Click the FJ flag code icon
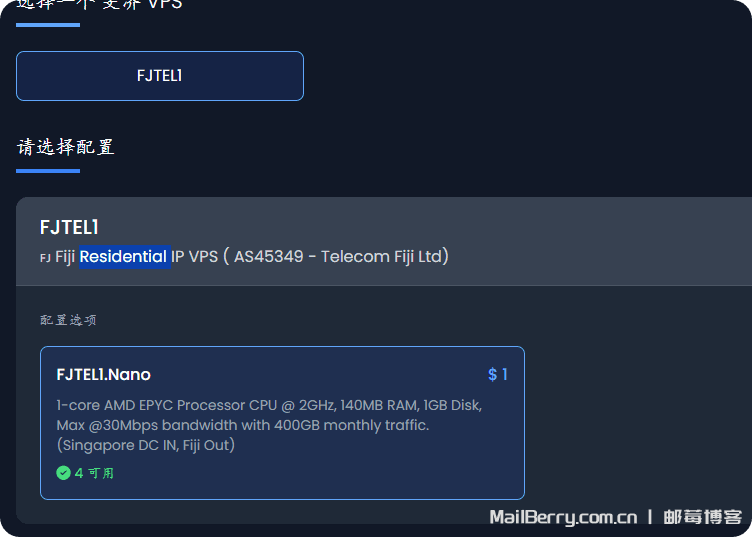752x537 pixels. [45, 258]
